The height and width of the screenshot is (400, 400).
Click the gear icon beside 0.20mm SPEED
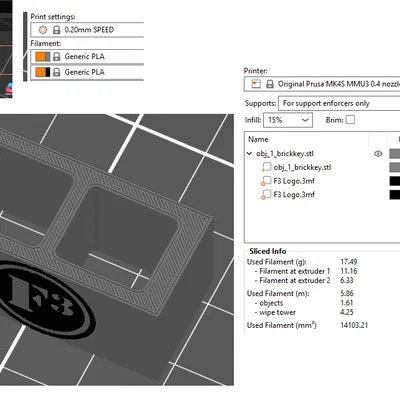pyautogui.click(x=43, y=30)
